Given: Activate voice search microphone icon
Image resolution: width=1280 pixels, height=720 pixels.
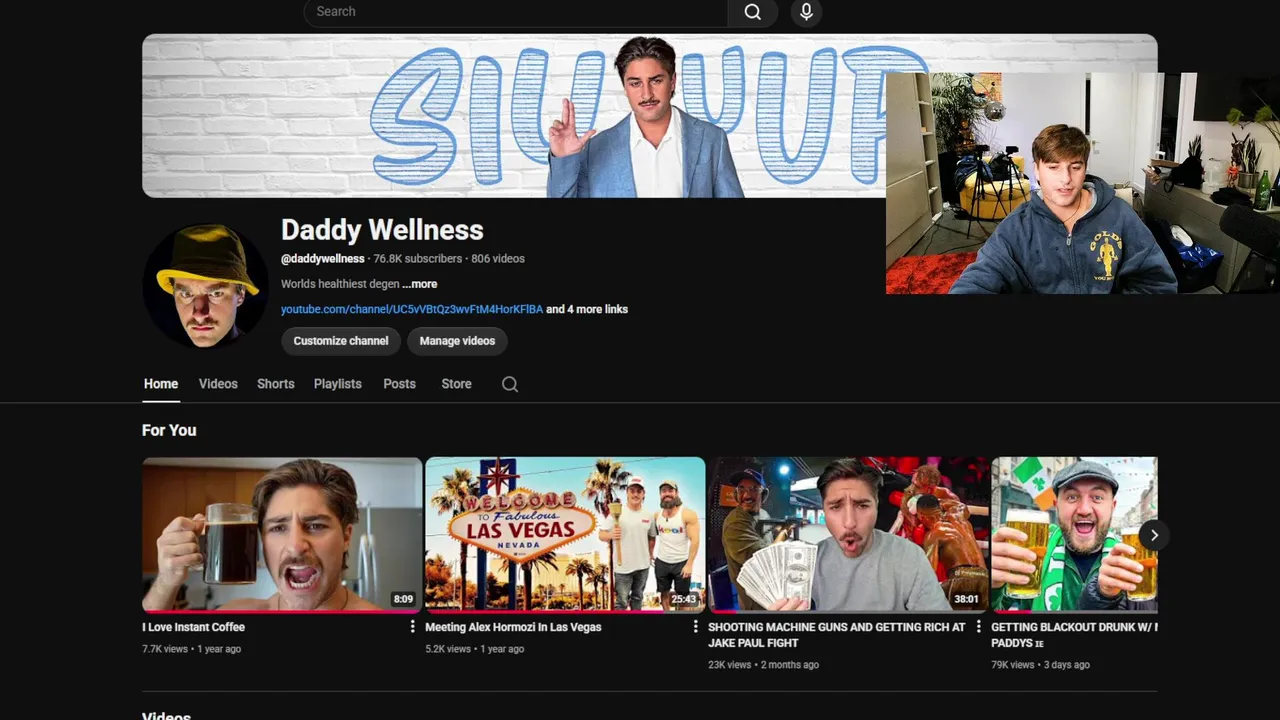Looking at the screenshot, I should 806,12.
